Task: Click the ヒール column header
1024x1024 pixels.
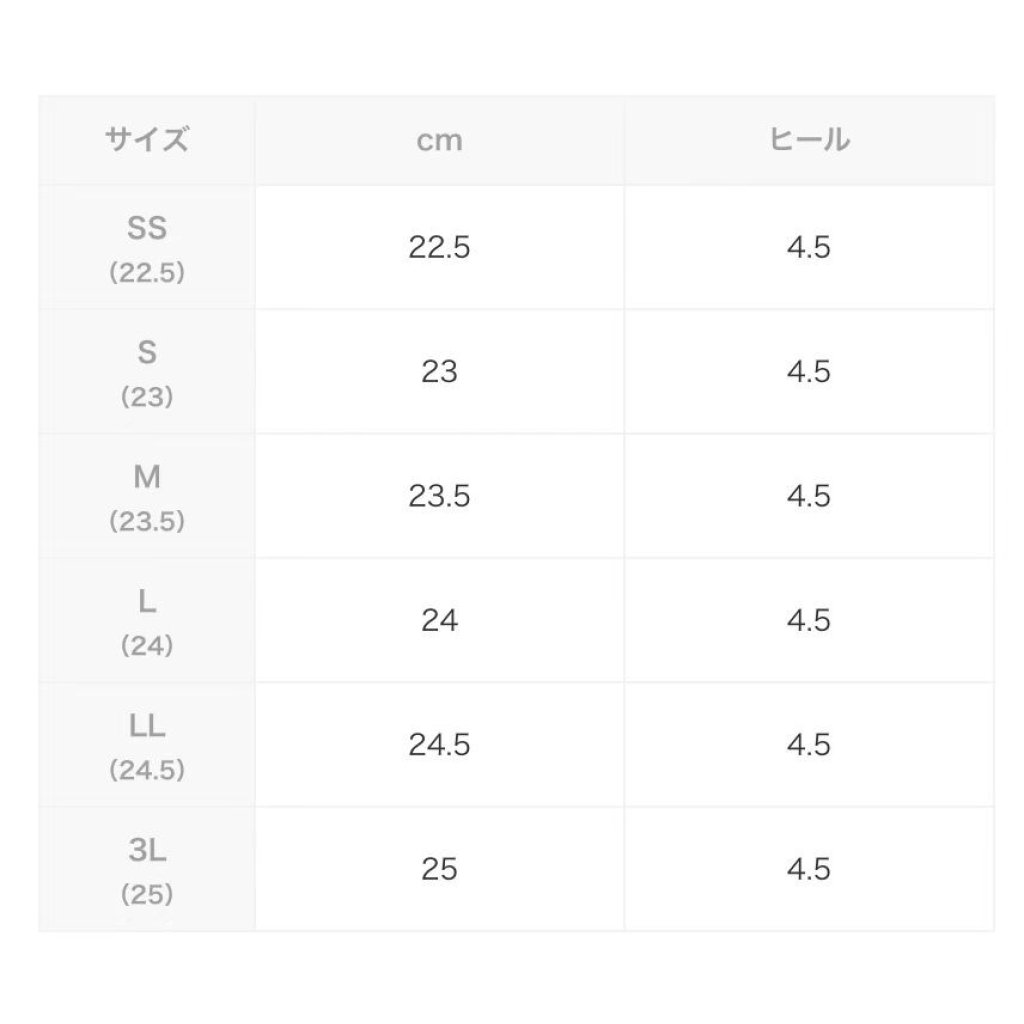Action: [x=808, y=140]
